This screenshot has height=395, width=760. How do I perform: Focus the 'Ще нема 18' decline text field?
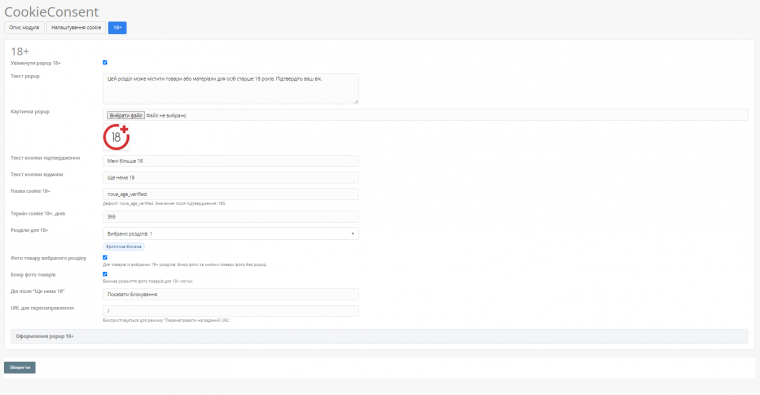(x=231, y=177)
